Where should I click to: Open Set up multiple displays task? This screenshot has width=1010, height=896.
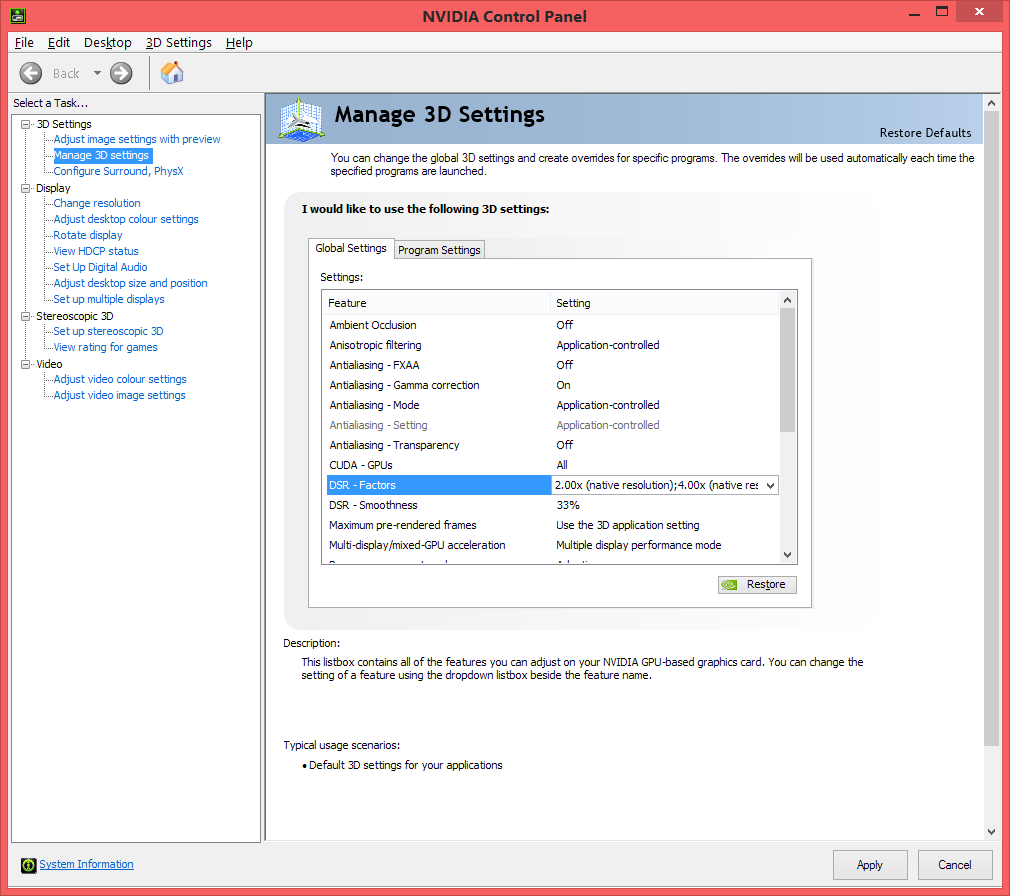pos(109,300)
